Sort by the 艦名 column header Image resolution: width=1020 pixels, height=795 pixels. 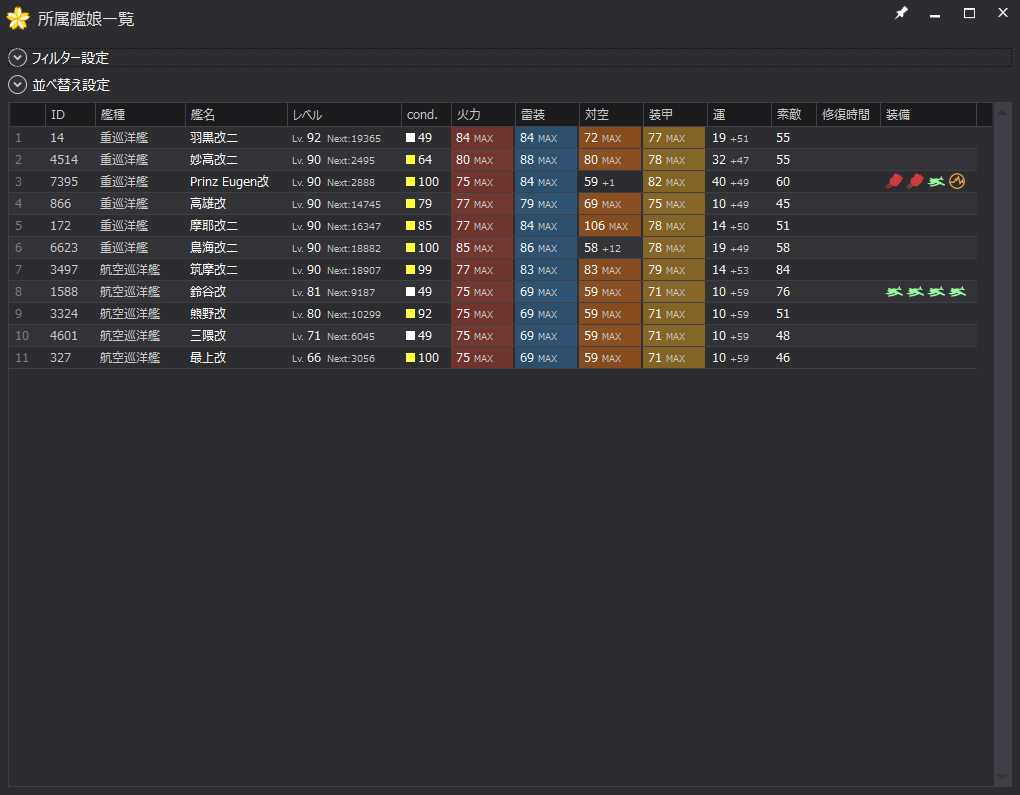(236, 115)
